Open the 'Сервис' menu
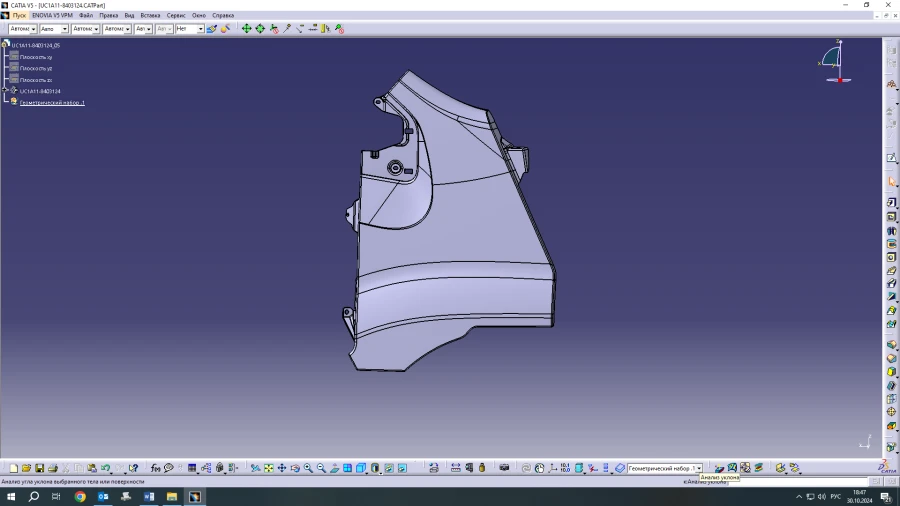900x506 pixels. (176, 16)
